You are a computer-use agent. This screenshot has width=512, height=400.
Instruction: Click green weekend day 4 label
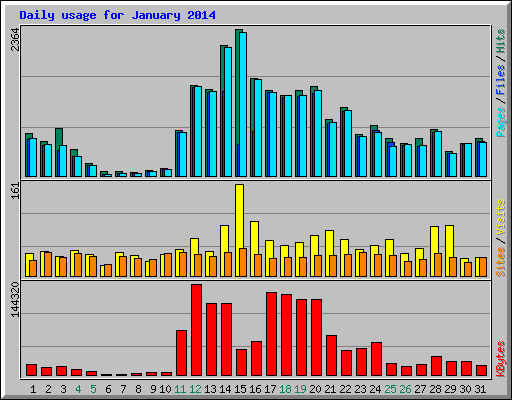coord(78,389)
